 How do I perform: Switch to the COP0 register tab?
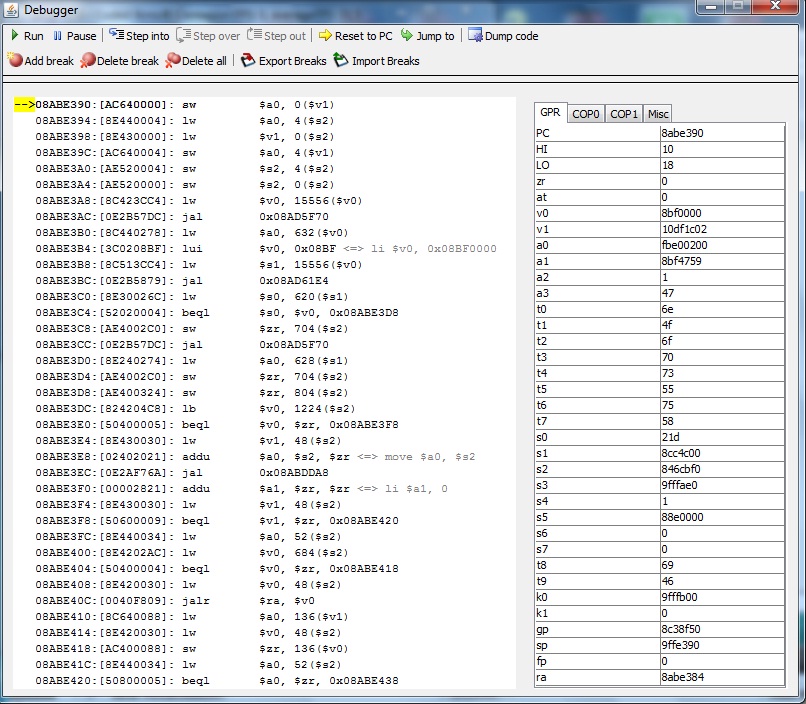click(586, 114)
